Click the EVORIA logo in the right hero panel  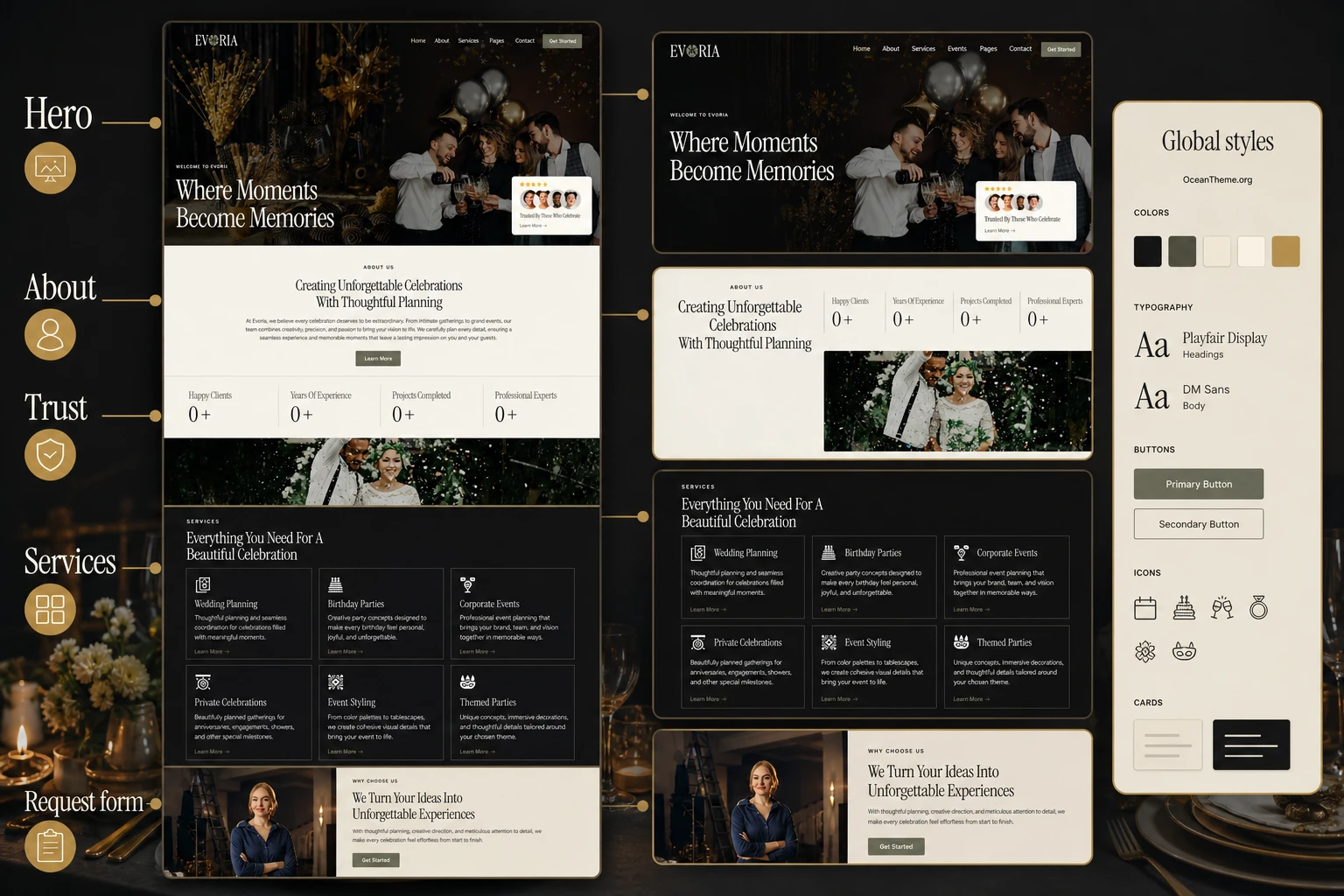click(x=695, y=52)
